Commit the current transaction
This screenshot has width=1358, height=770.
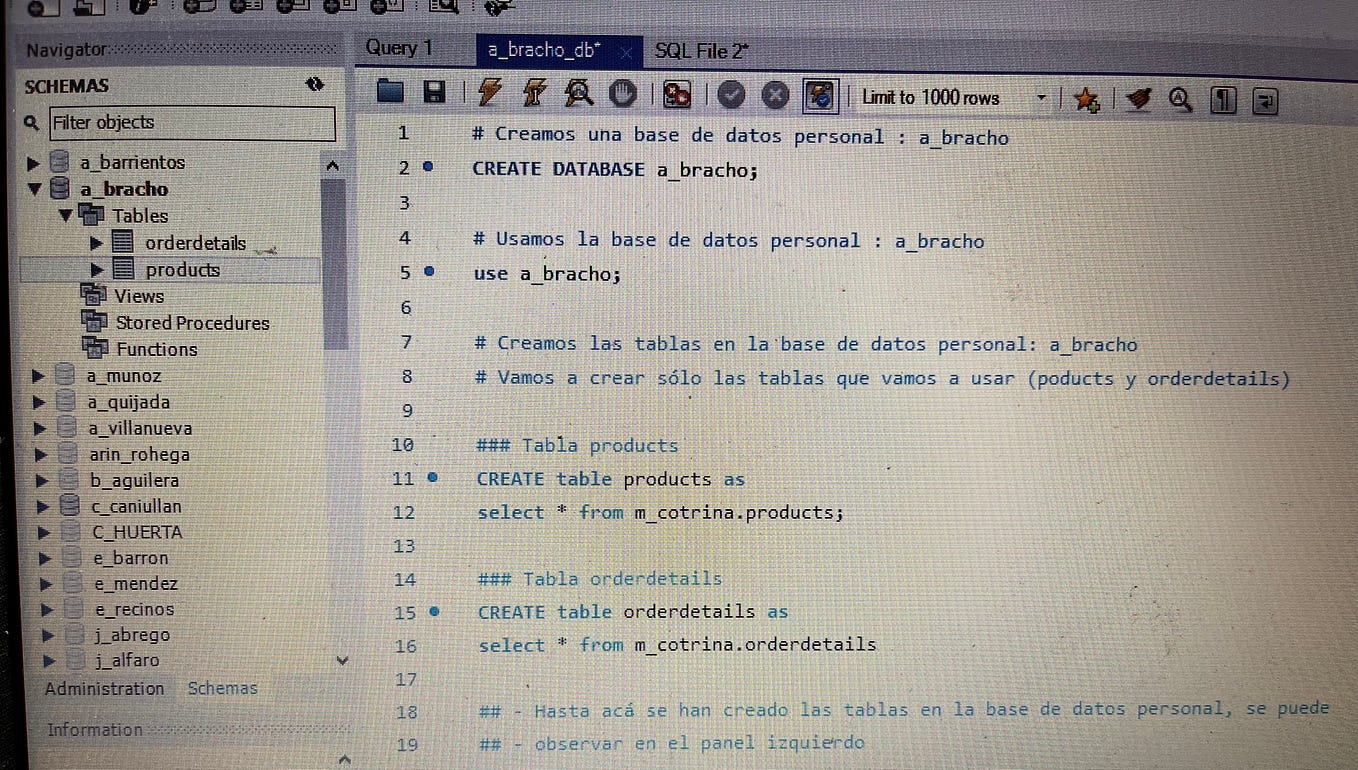(730, 95)
